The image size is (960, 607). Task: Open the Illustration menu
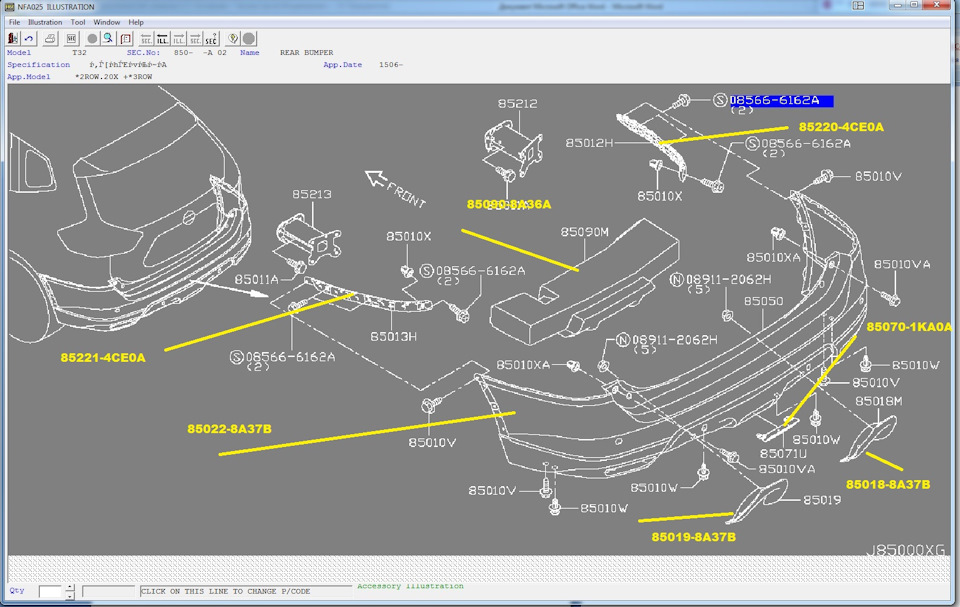[45, 22]
